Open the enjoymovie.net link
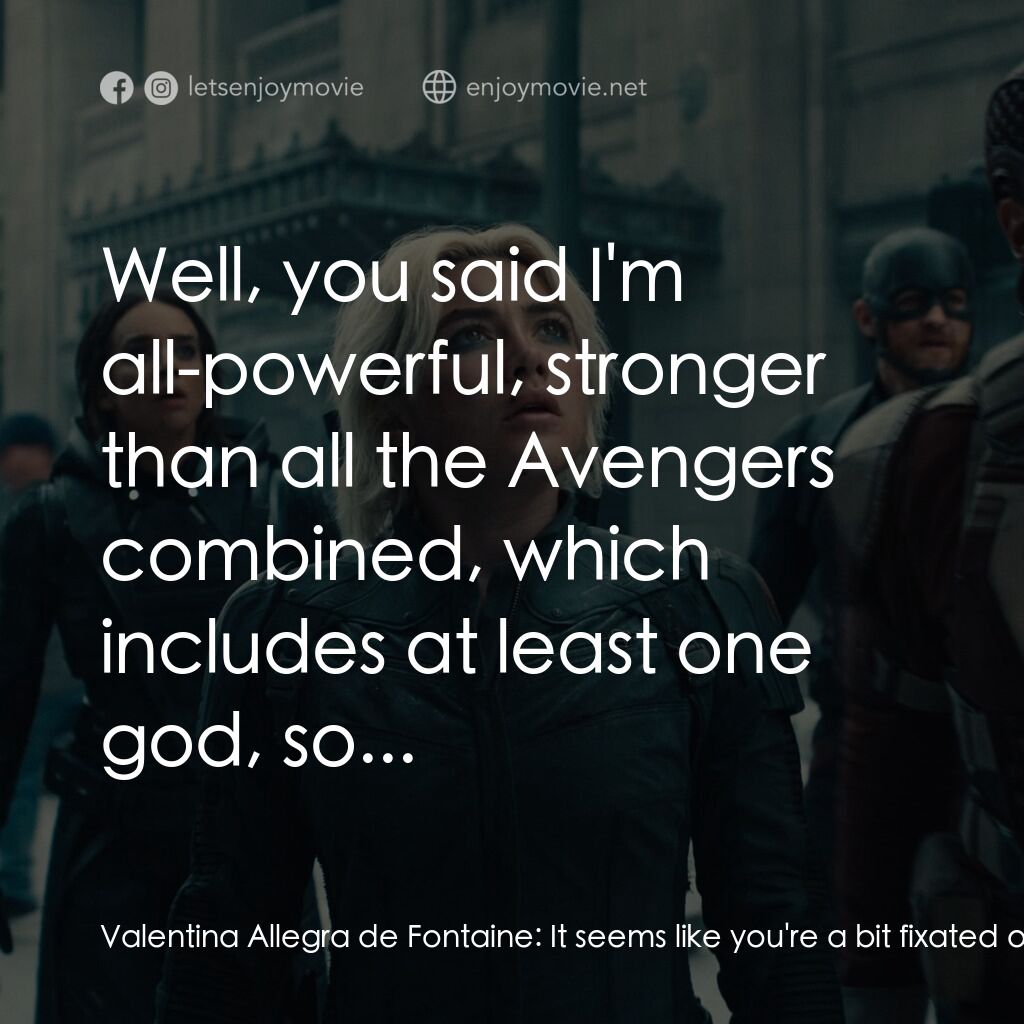Screen dimensions: 1024x1024 (x=556, y=88)
